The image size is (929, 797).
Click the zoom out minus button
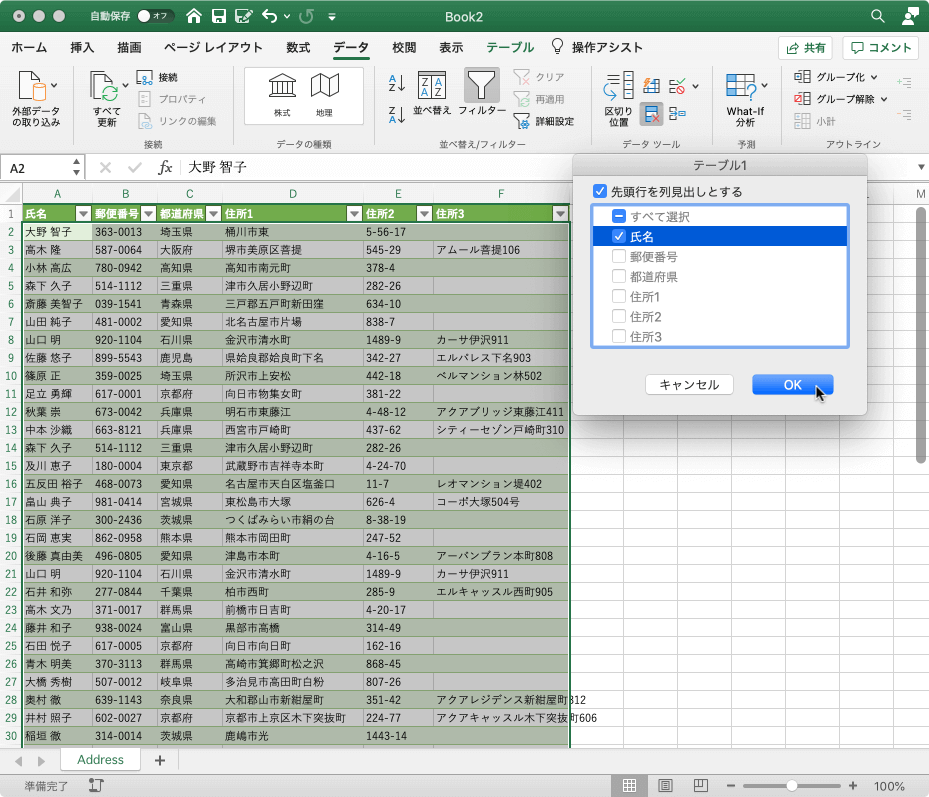pos(731,786)
